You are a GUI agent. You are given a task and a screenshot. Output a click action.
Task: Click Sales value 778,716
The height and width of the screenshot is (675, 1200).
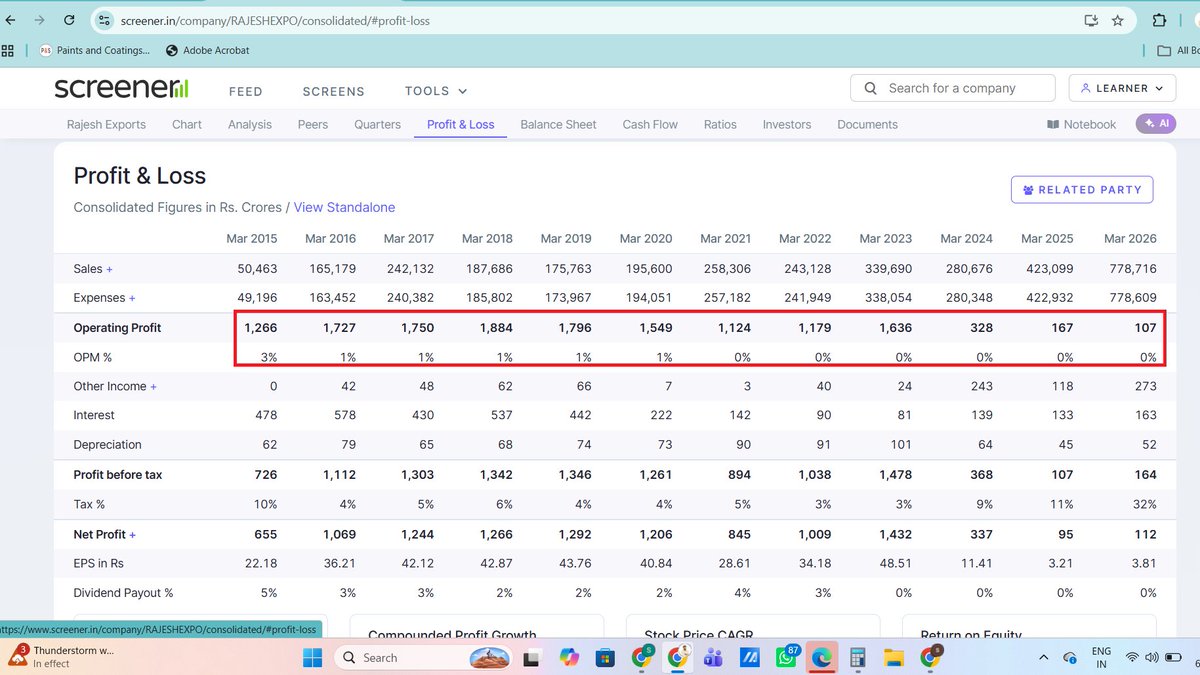pyautogui.click(x=1133, y=269)
